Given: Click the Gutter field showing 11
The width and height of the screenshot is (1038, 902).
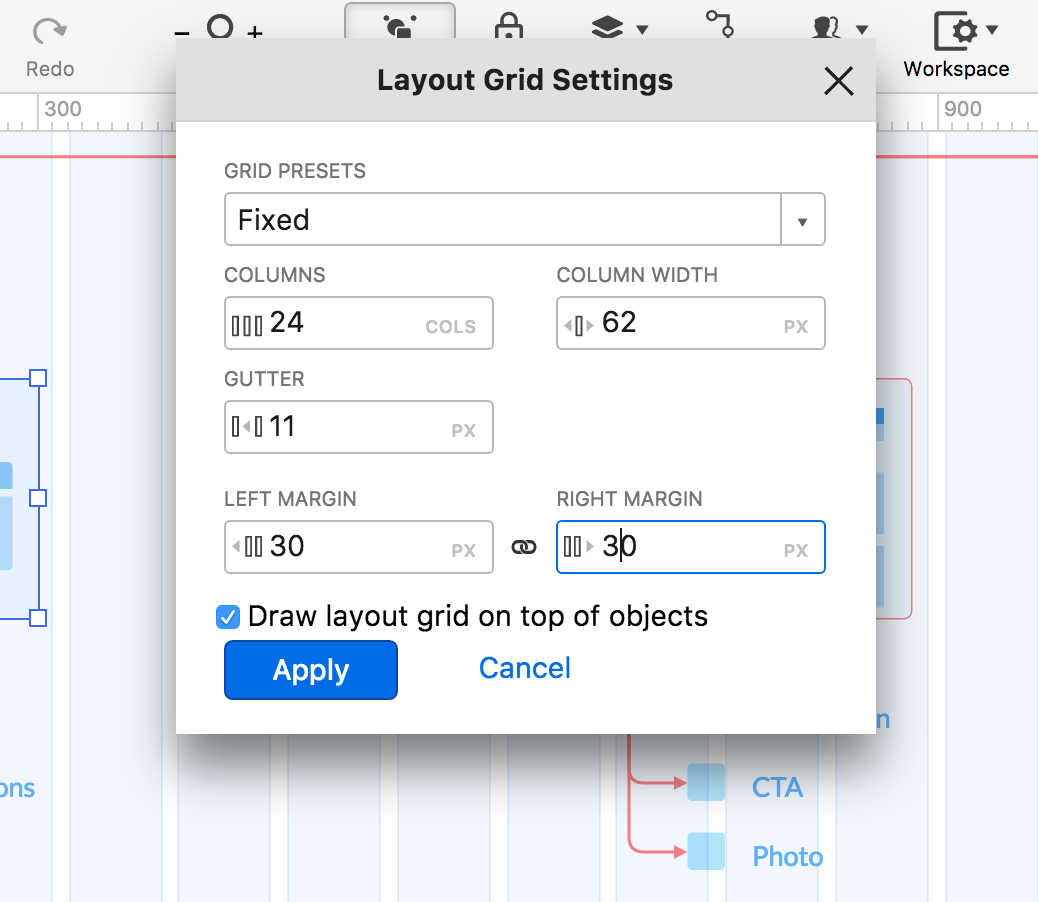Looking at the screenshot, I should coord(359,427).
